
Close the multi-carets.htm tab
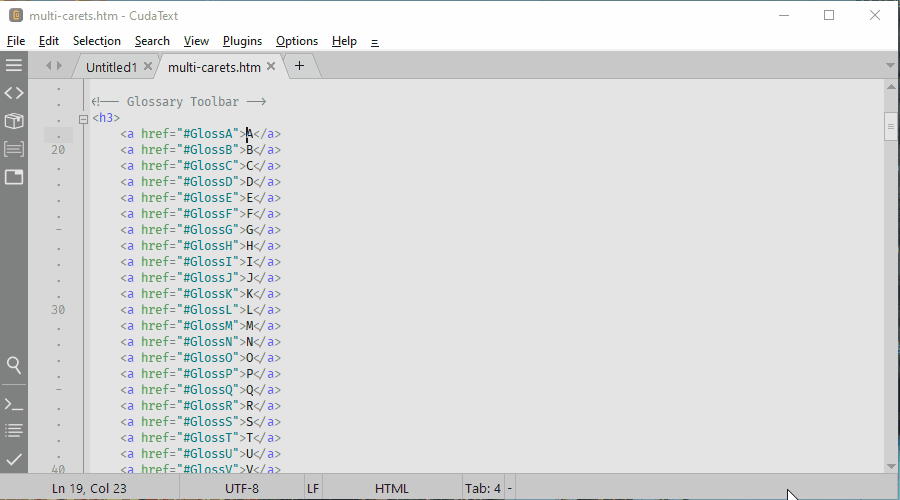click(271, 67)
